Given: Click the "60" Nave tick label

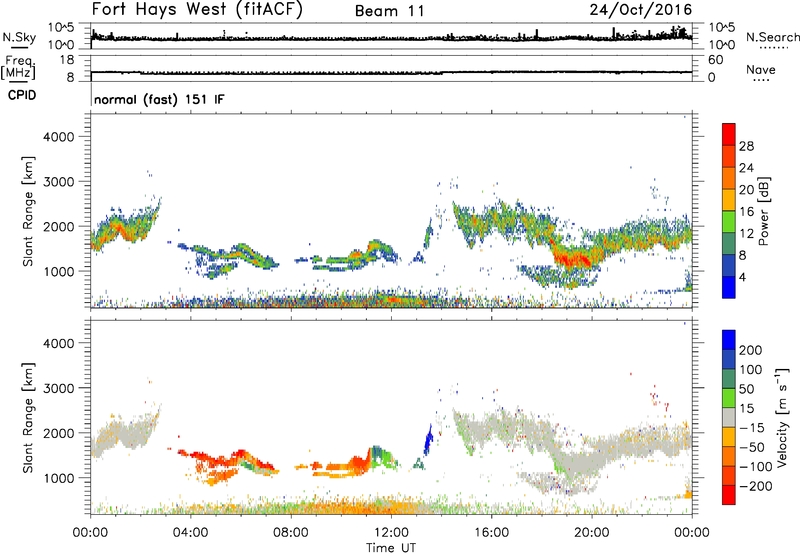Looking at the screenshot, I should (716, 60).
